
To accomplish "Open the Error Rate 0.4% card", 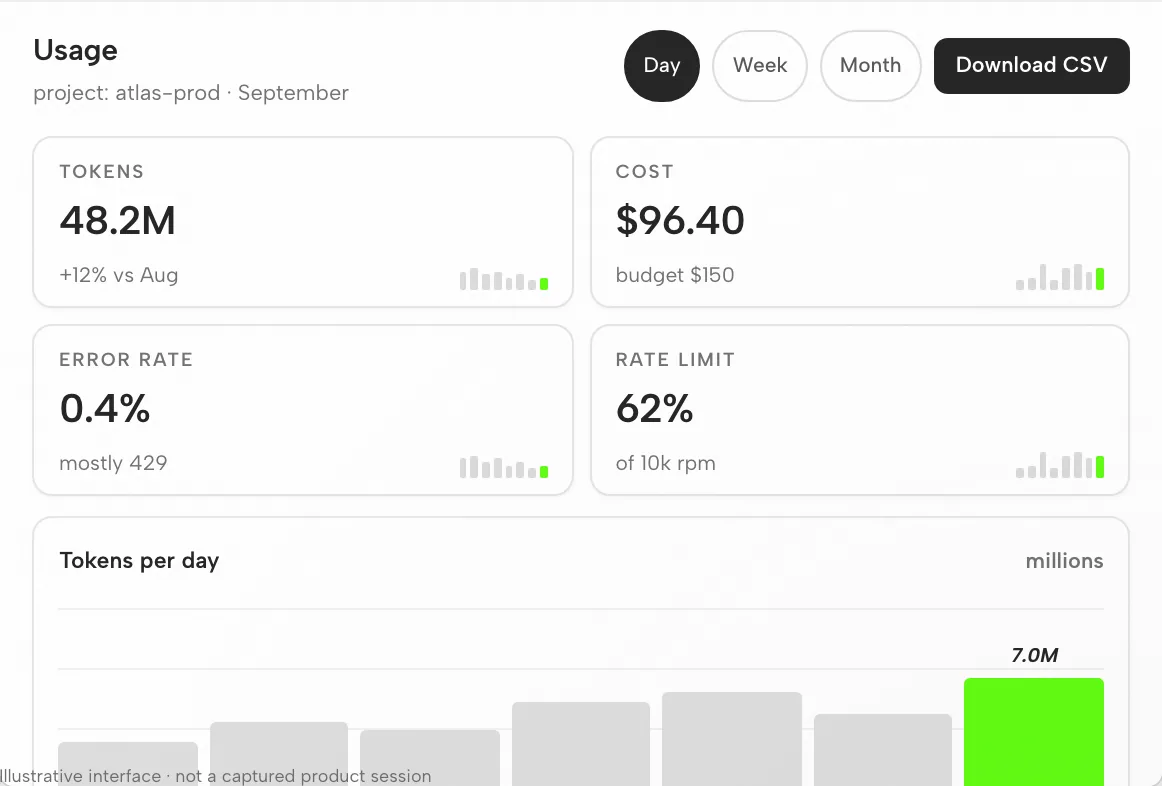I will [303, 410].
